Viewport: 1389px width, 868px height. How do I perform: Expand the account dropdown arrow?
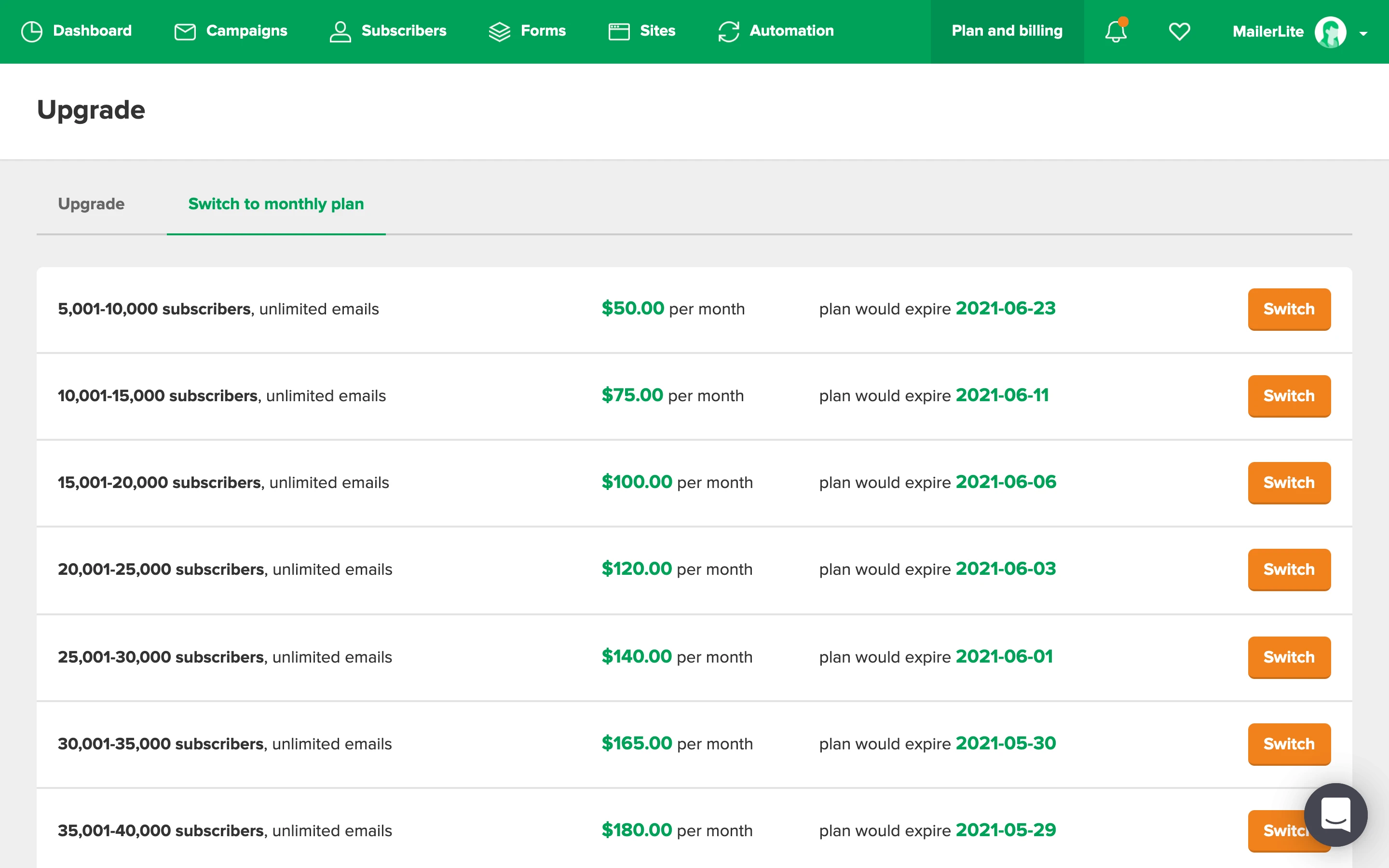tap(1363, 33)
